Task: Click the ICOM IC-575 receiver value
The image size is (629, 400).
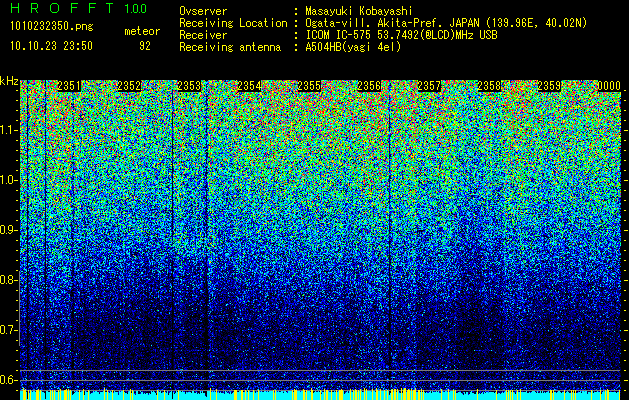Action: pos(401,35)
